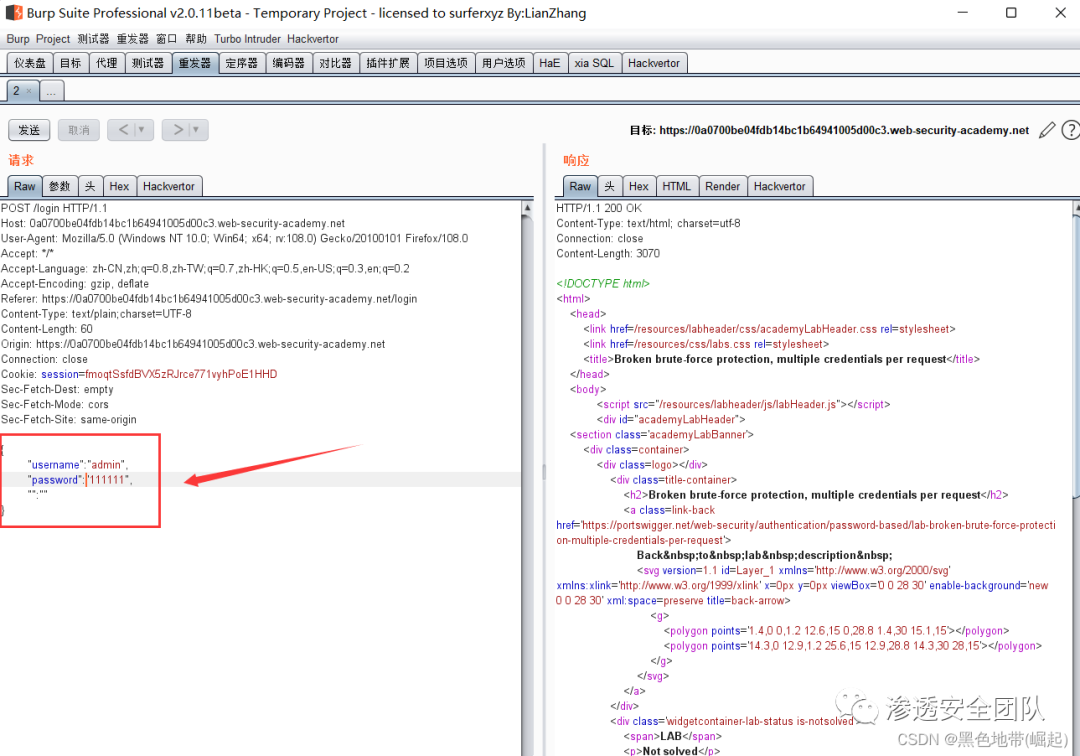The image size is (1080, 756).
Task: Open the back history dropdown arrow
Action: click(143, 129)
